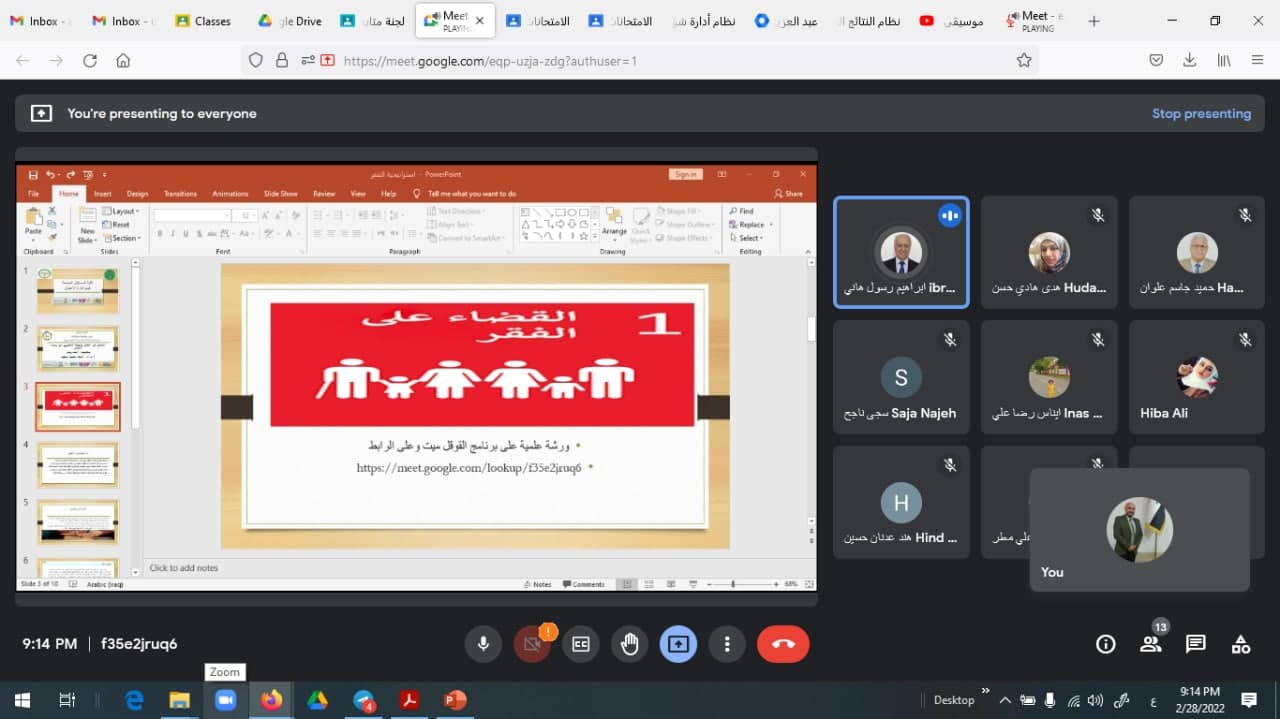
Task: Switch to the Google Drive tab
Action: [x=290, y=21]
